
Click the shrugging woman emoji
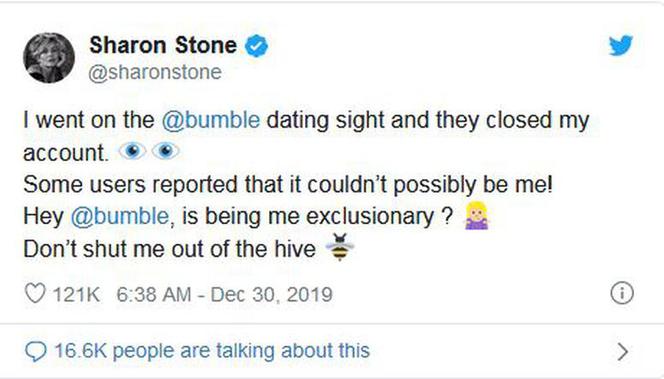pyautogui.click(x=477, y=216)
